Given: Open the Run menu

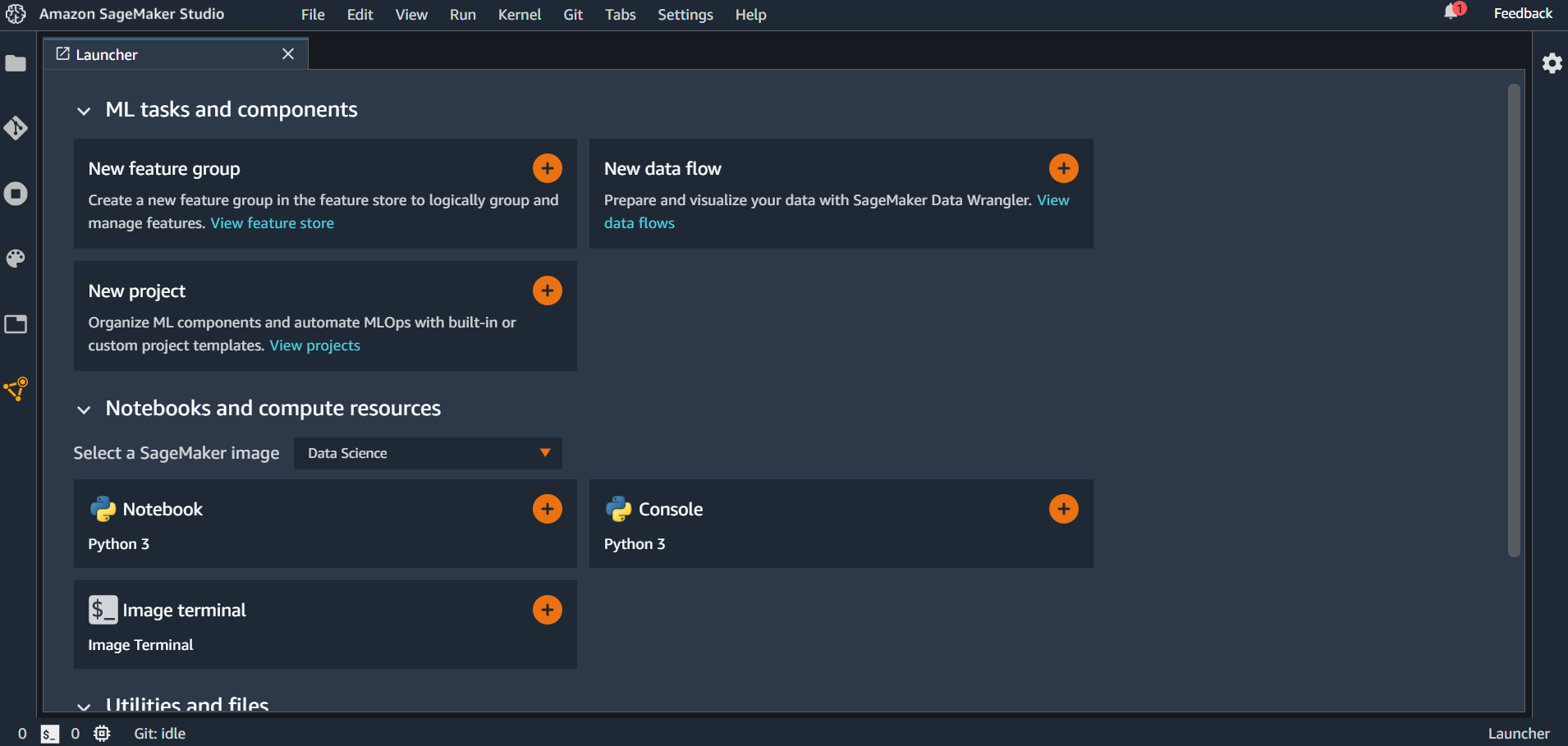Looking at the screenshot, I should coord(463,15).
